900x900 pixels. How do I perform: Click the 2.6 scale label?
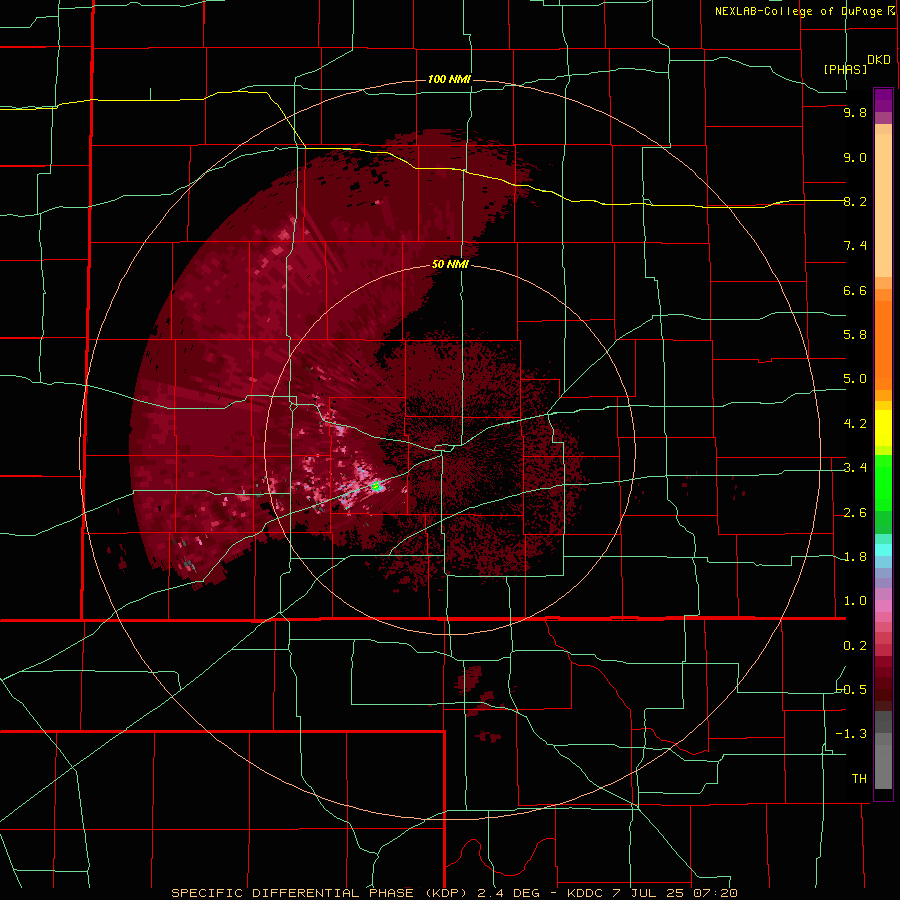(x=855, y=513)
